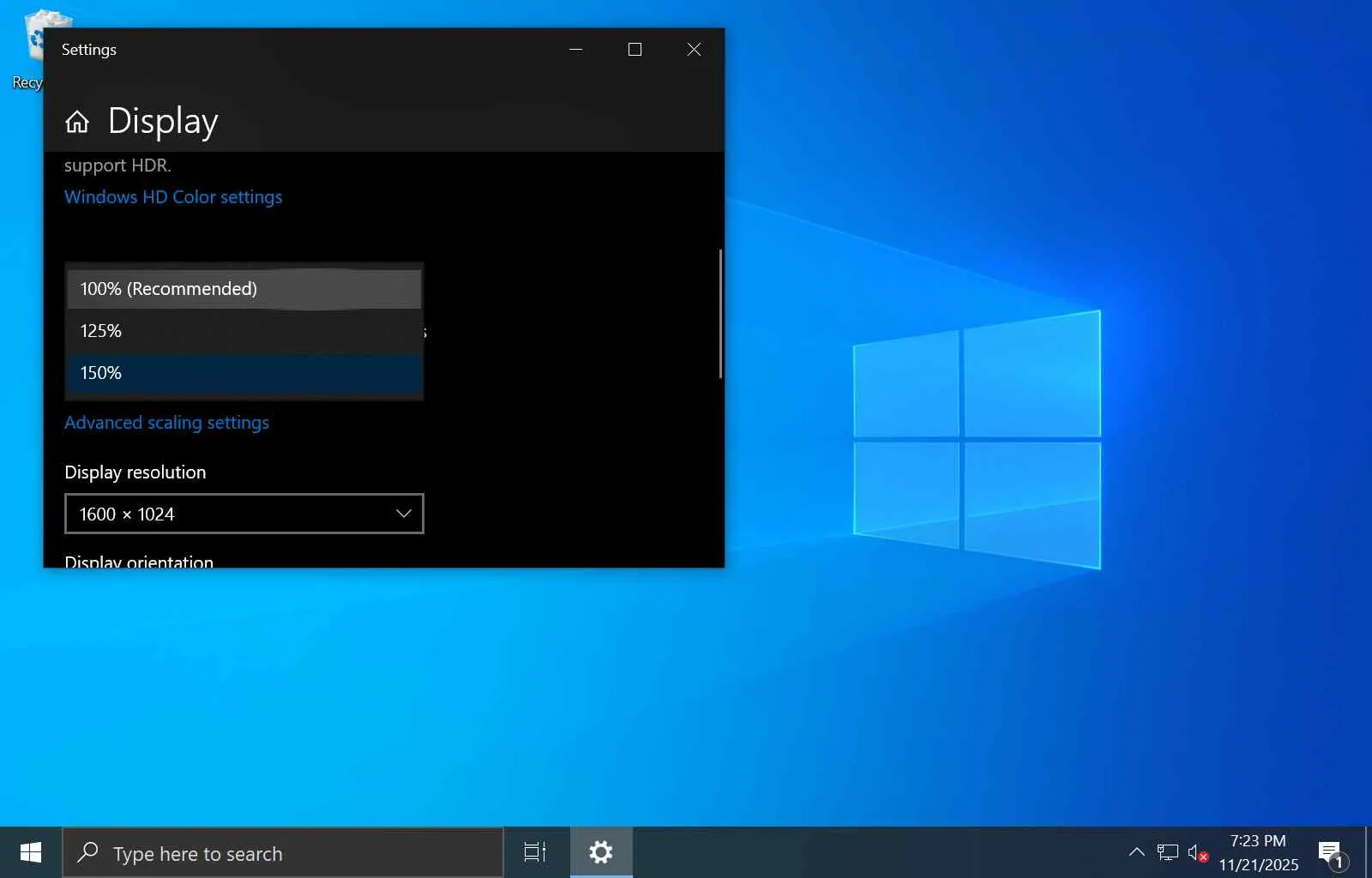Click the Settings gear taskbar icon

pos(601,852)
